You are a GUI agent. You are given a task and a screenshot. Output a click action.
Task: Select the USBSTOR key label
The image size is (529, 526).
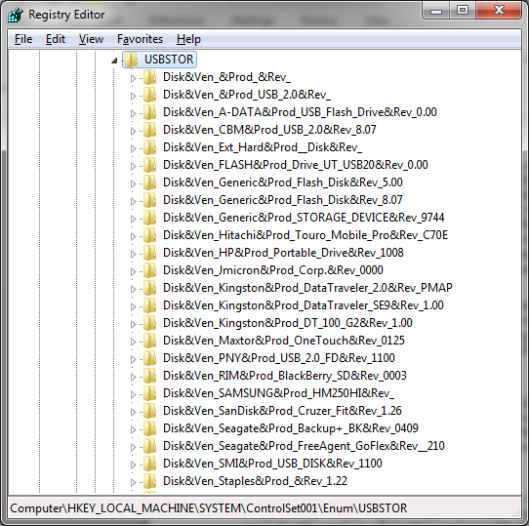tap(169, 59)
